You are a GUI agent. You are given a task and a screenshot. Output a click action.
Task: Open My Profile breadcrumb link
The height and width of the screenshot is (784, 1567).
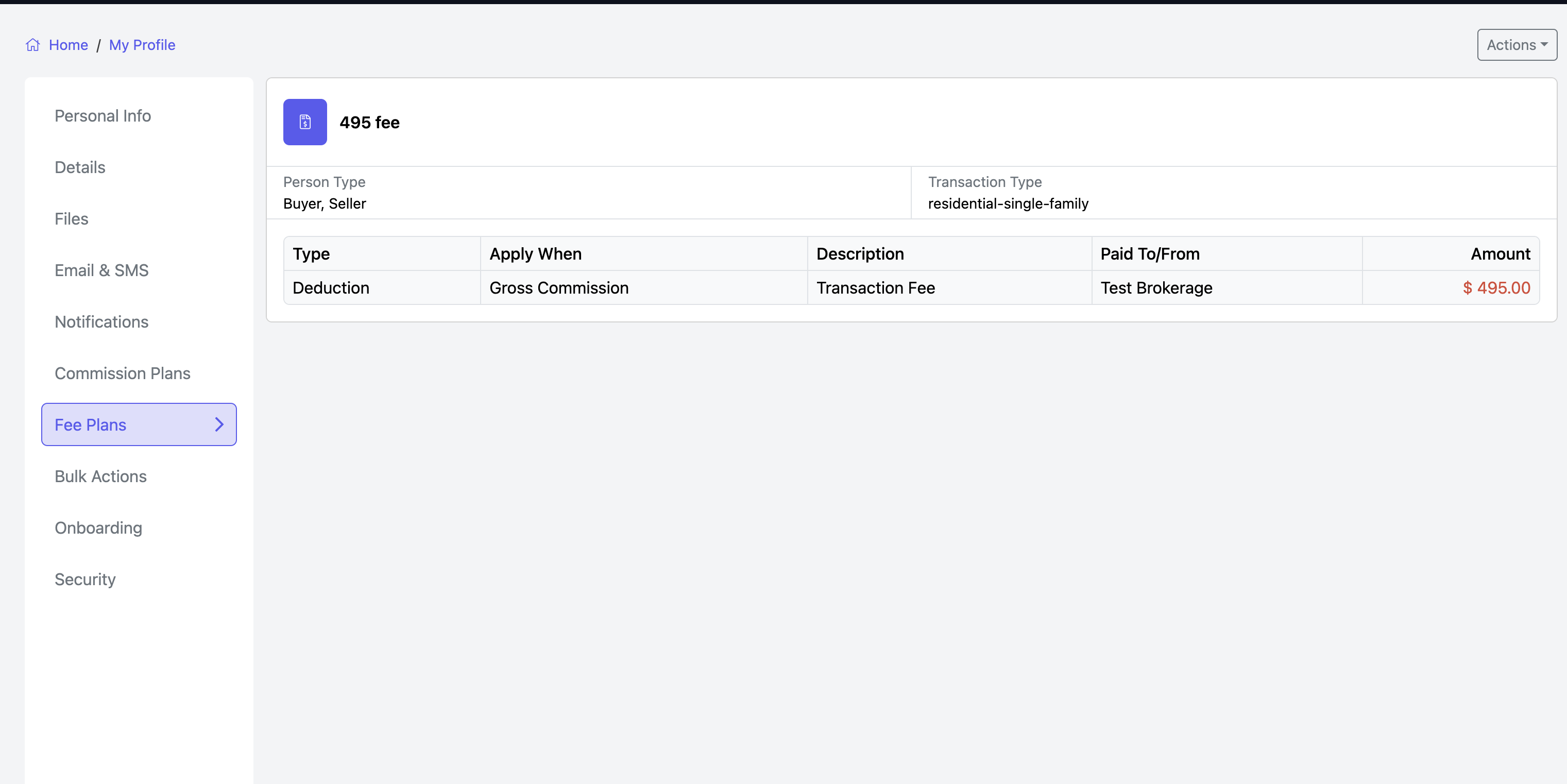142,45
